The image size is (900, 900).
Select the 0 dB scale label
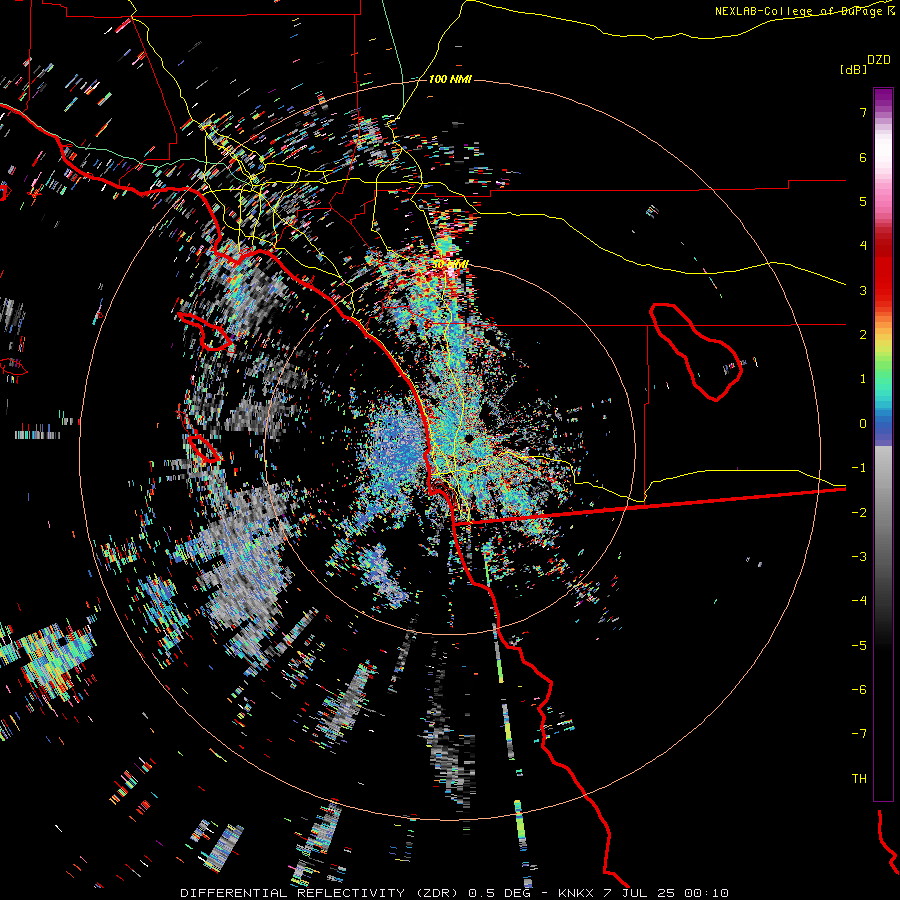click(x=863, y=424)
